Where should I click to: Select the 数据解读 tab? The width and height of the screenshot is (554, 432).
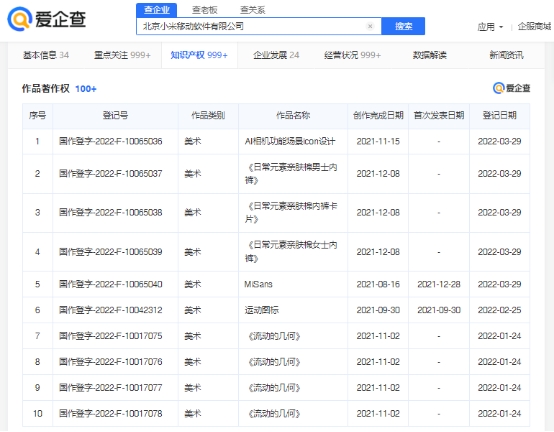click(x=430, y=55)
